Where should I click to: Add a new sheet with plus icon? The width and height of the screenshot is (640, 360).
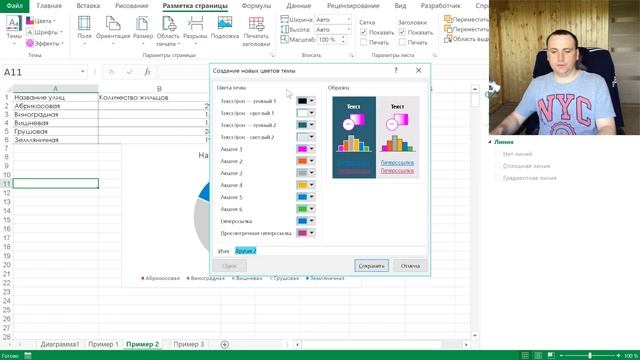coord(224,344)
